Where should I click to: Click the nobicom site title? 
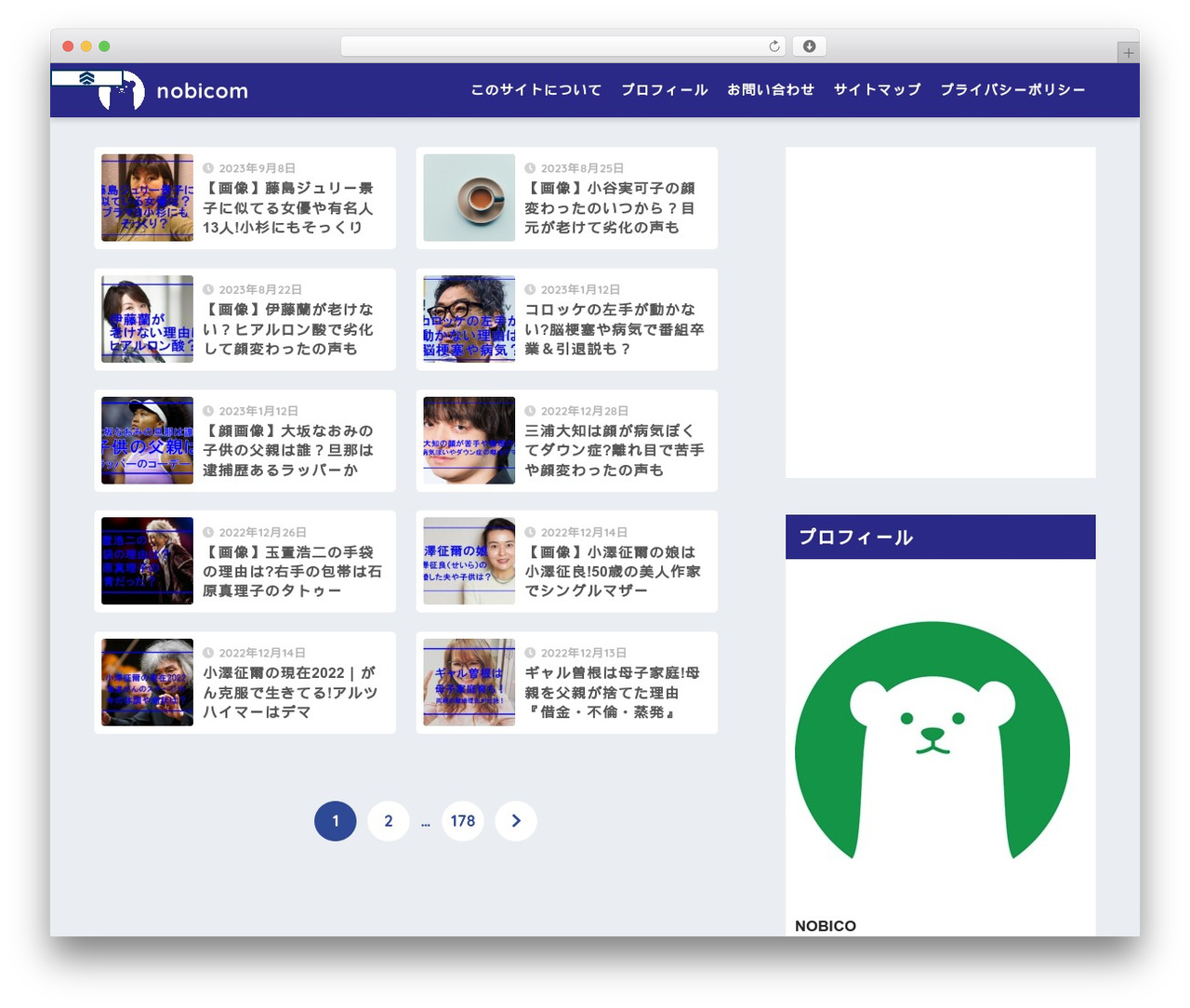click(203, 91)
